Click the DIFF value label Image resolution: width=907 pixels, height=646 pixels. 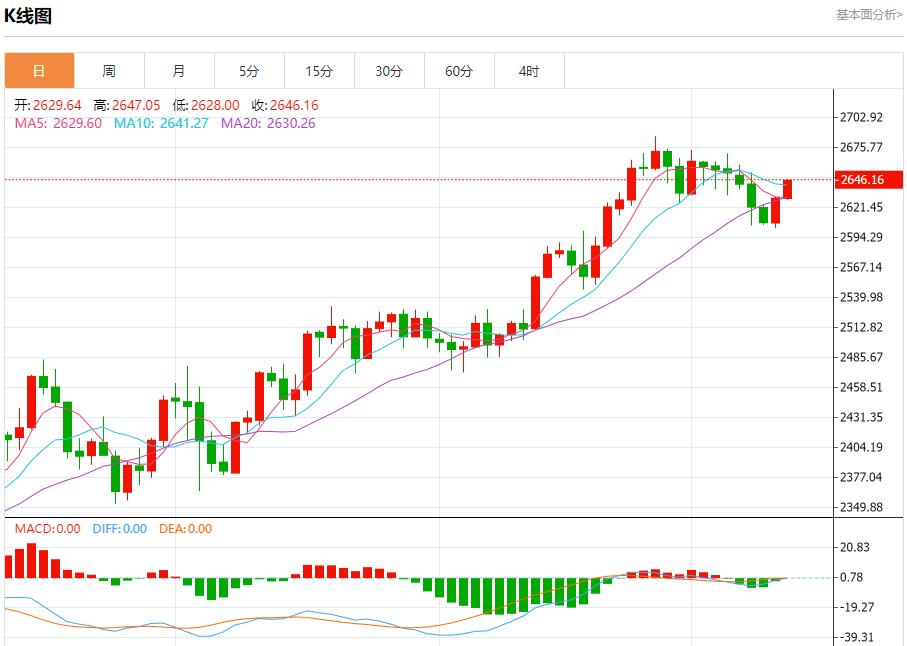119,529
